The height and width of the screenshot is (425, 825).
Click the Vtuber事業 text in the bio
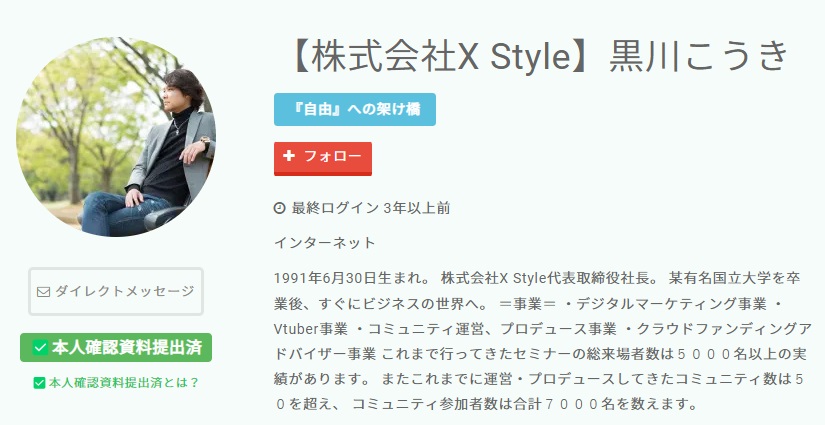[x=311, y=329]
